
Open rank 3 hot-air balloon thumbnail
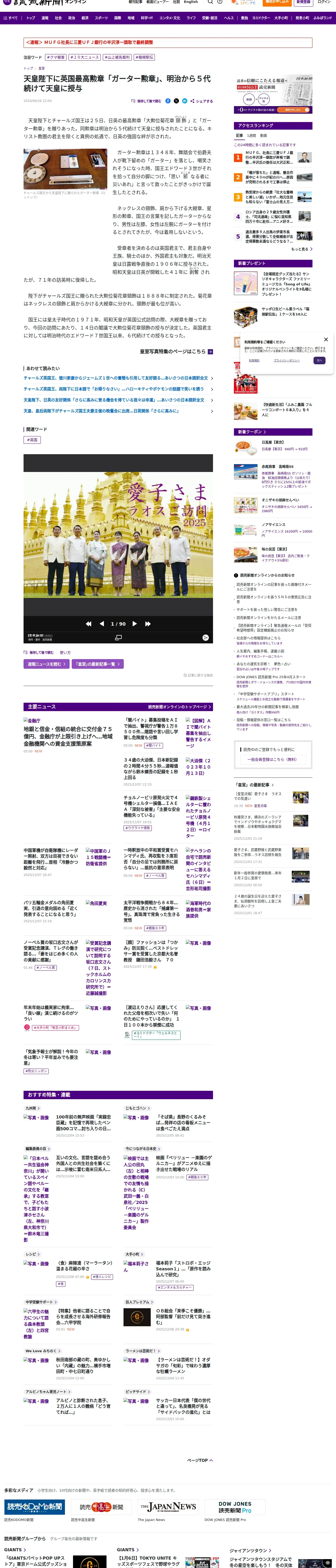coord(304,197)
